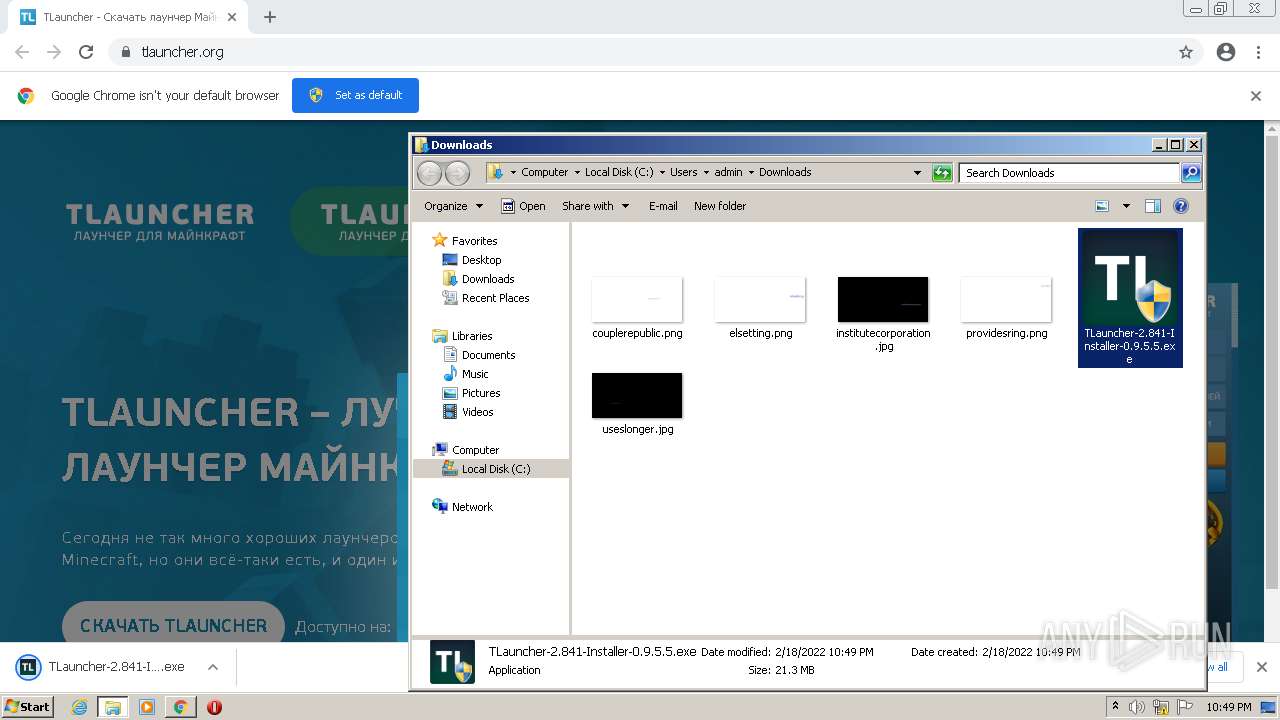Click the TLauncher browser tab

pos(130,17)
